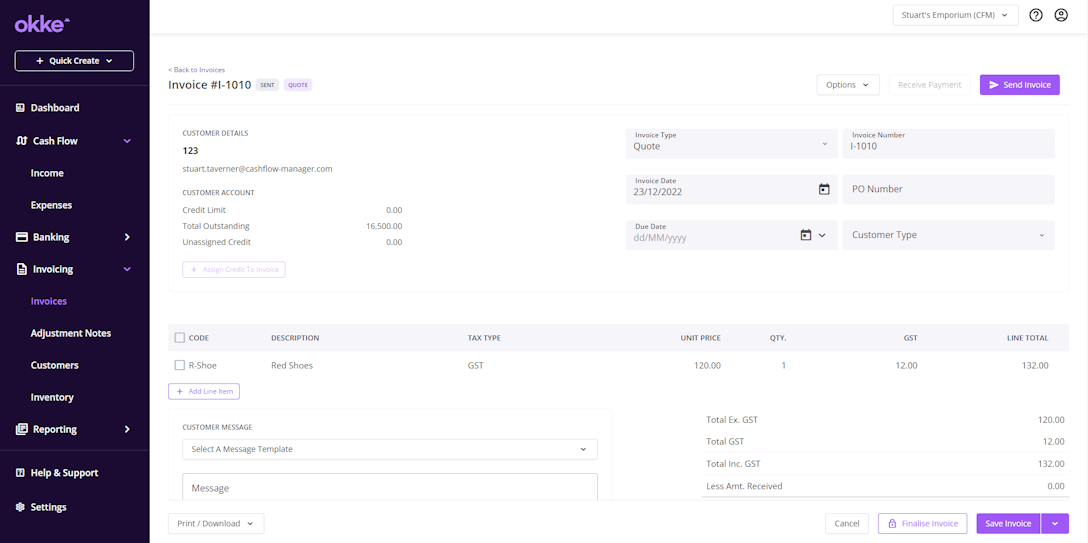Click the PO Number input field
The width and height of the screenshot is (1088, 543).
click(948, 189)
